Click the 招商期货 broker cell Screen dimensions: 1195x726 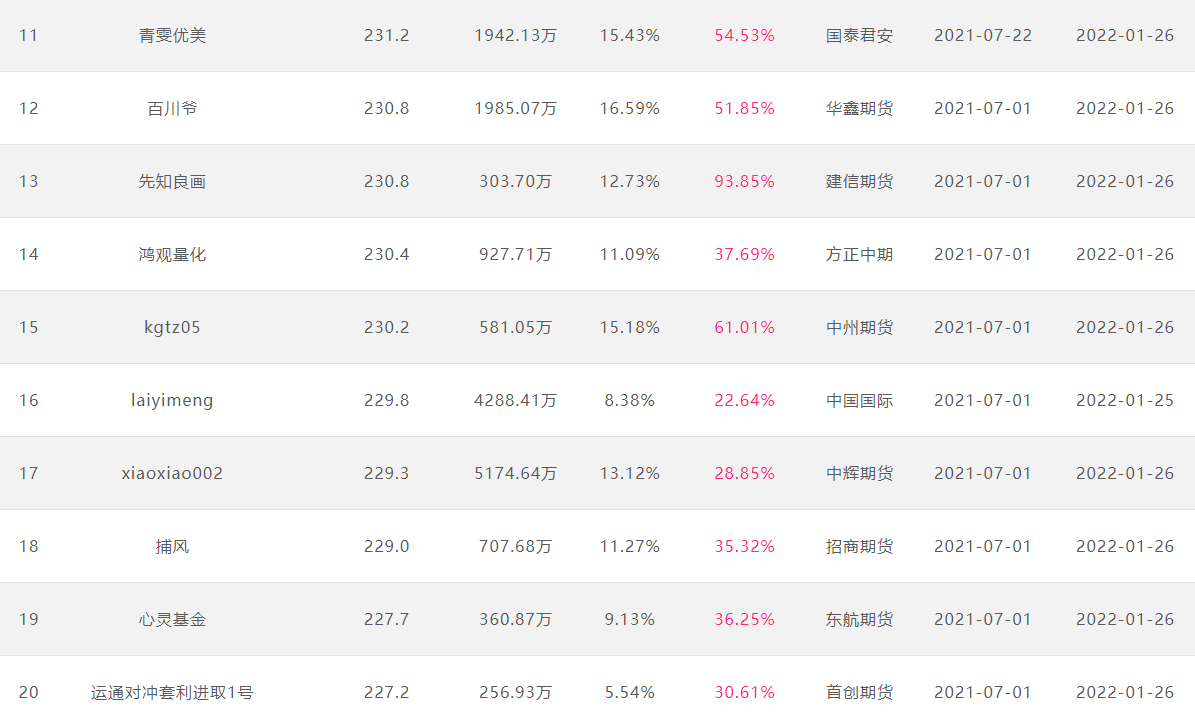click(x=859, y=546)
